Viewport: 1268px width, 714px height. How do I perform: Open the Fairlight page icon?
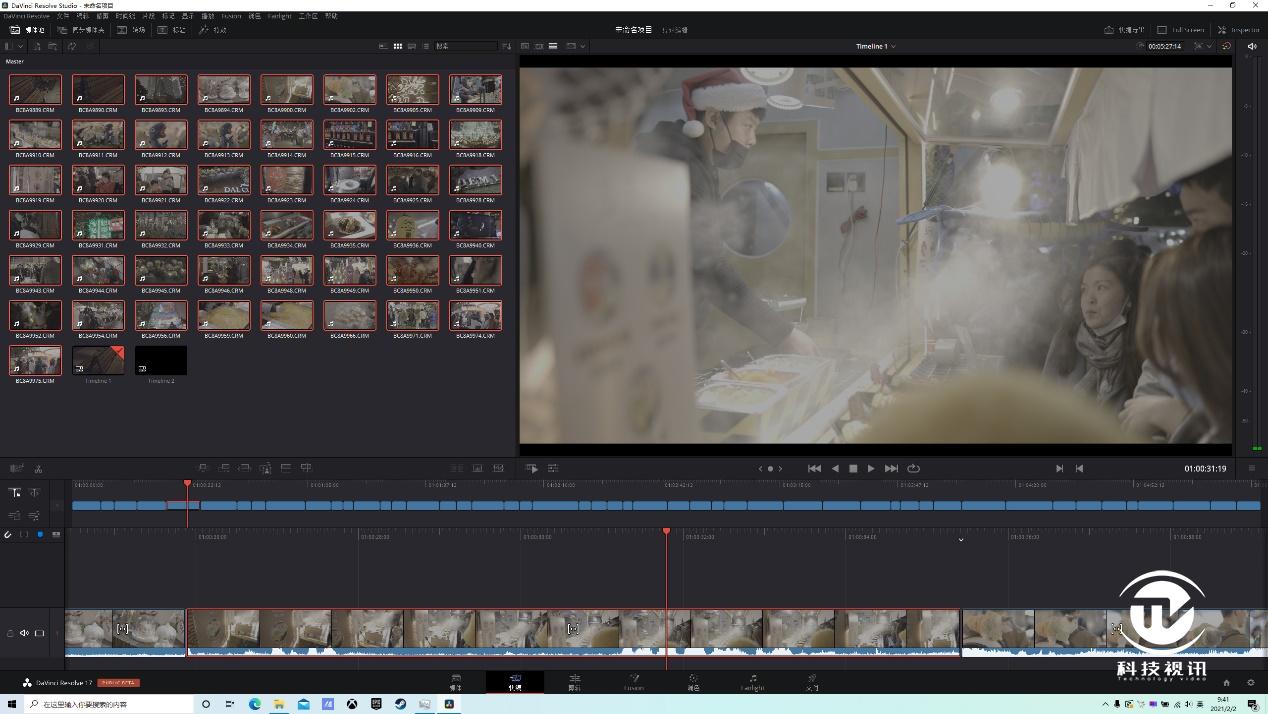click(752, 681)
